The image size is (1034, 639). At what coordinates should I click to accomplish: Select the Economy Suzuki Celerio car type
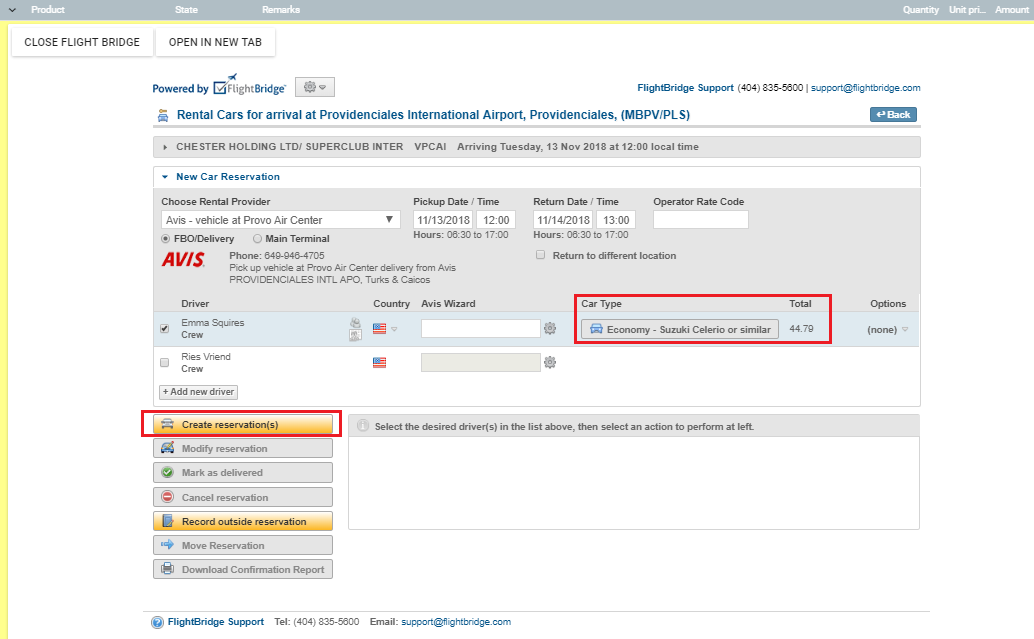point(680,329)
